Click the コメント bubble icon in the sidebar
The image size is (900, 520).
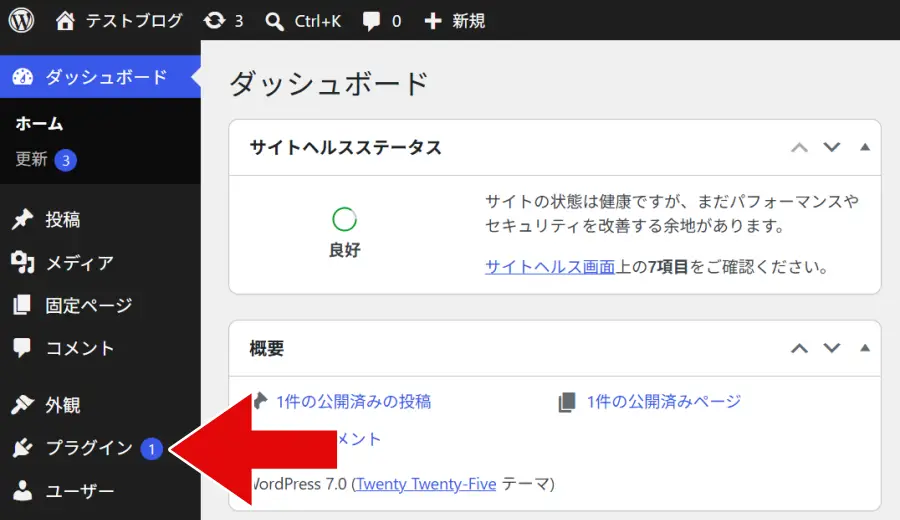[x=22, y=348]
